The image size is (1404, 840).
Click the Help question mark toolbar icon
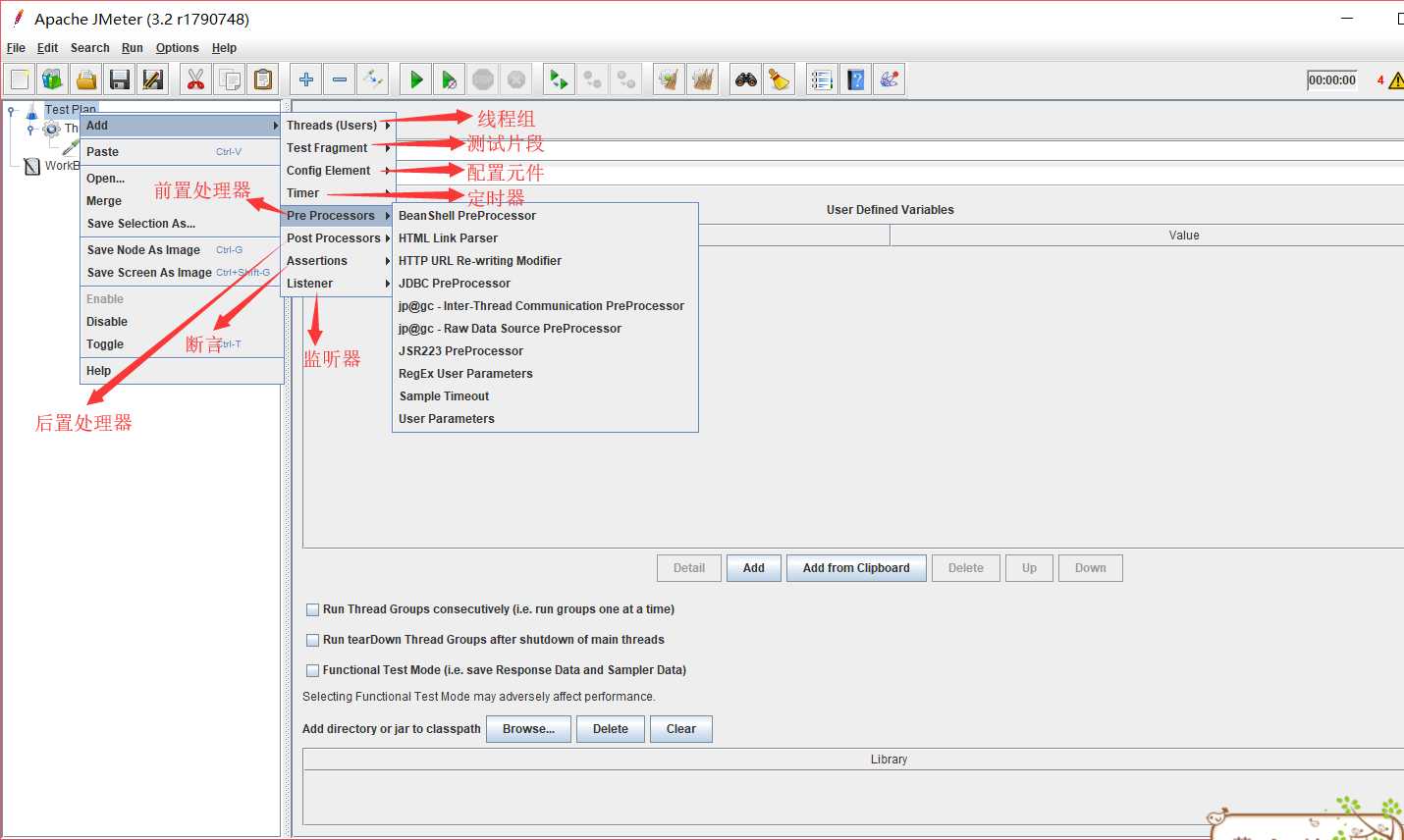[x=856, y=79]
